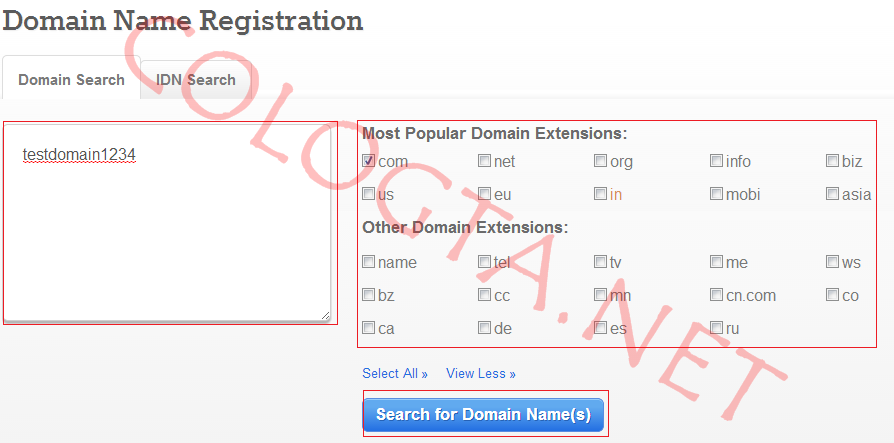Enable the net domain extension
This screenshot has width=894, height=443.
(x=484, y=161)
